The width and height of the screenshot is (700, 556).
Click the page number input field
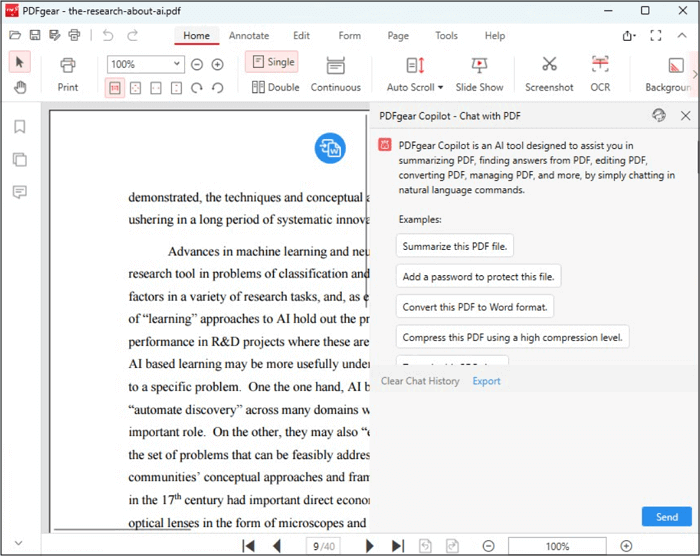pos(320,546)
